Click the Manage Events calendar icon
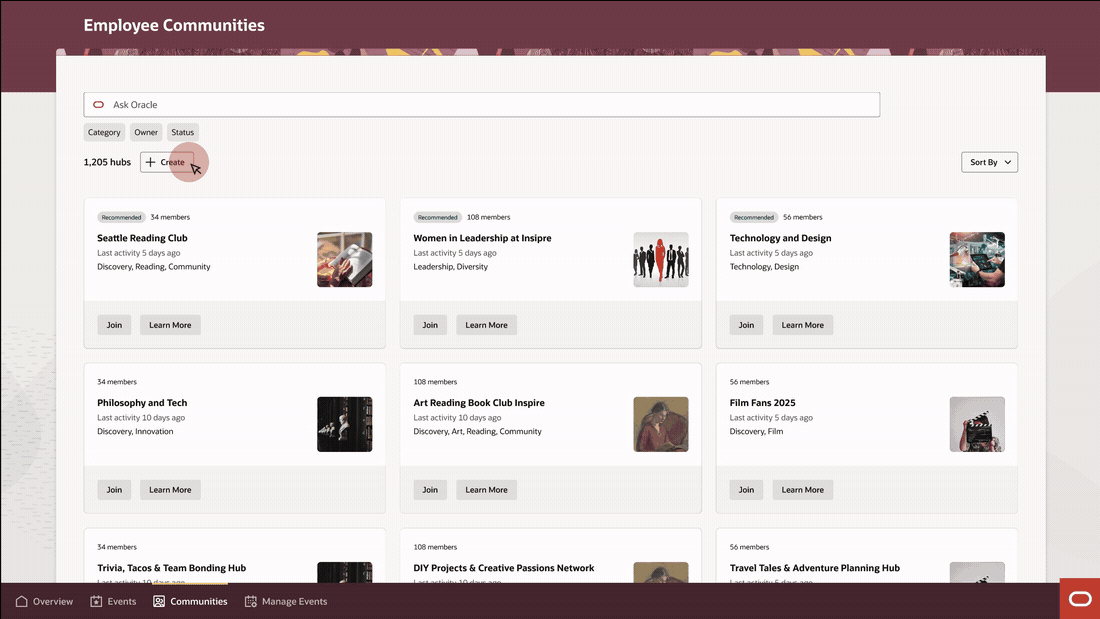This screenshot has width=1100, height=619. [250, 601]
